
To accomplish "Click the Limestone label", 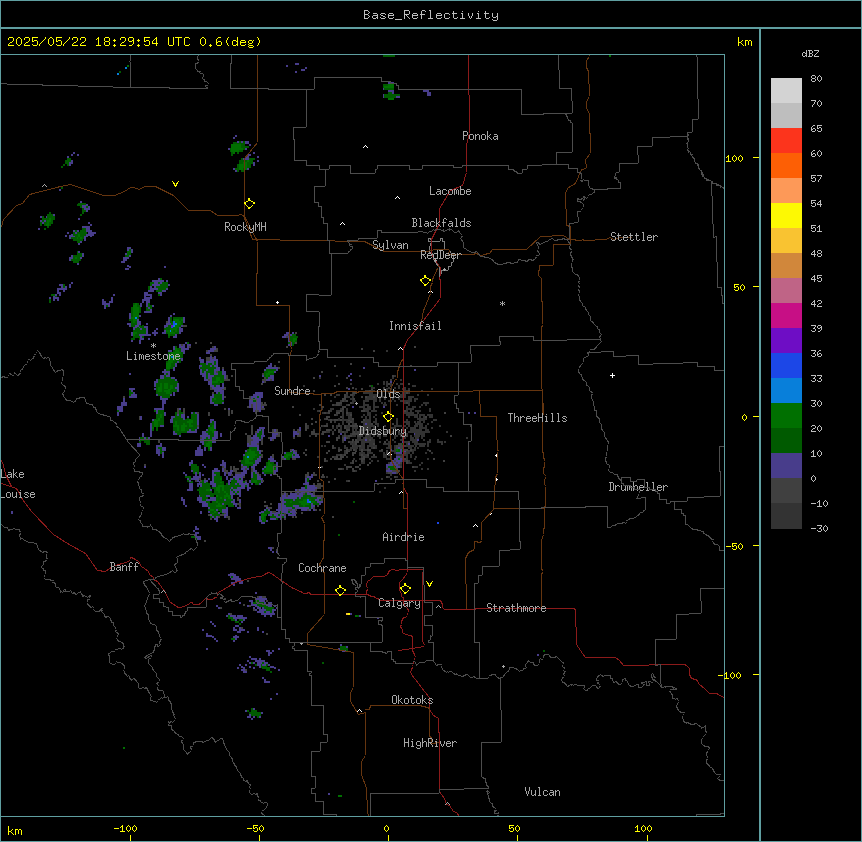I will 153,356.
